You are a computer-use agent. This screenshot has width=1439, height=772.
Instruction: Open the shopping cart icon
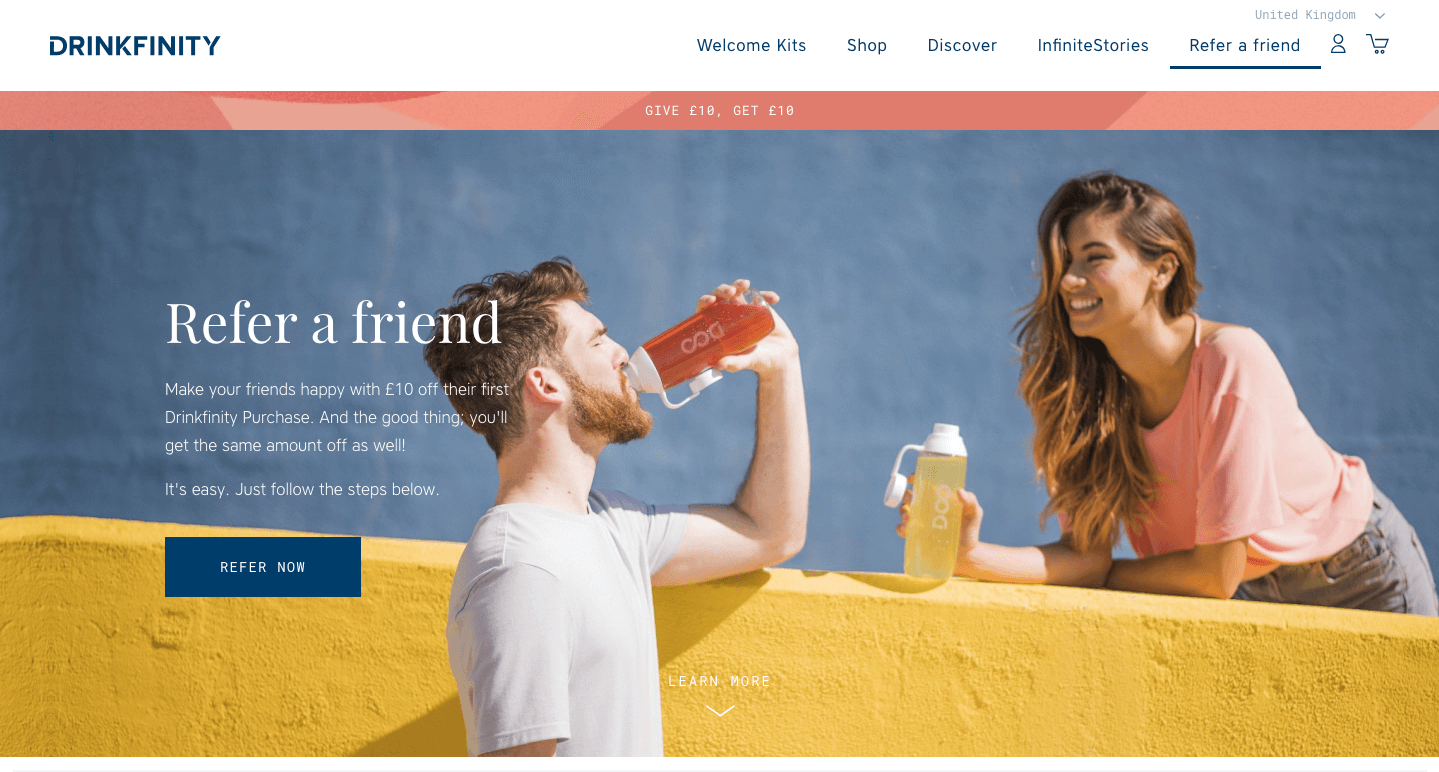[x=1377, y=44]
